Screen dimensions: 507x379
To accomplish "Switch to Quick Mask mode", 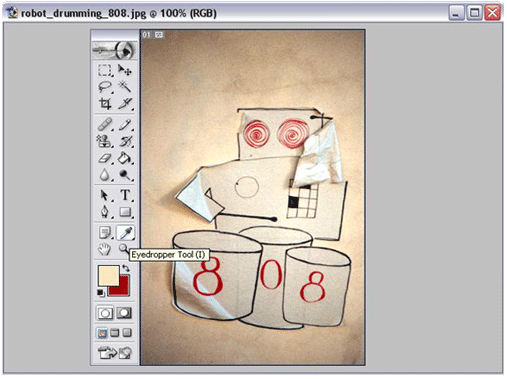I will [x=124, y=313].
